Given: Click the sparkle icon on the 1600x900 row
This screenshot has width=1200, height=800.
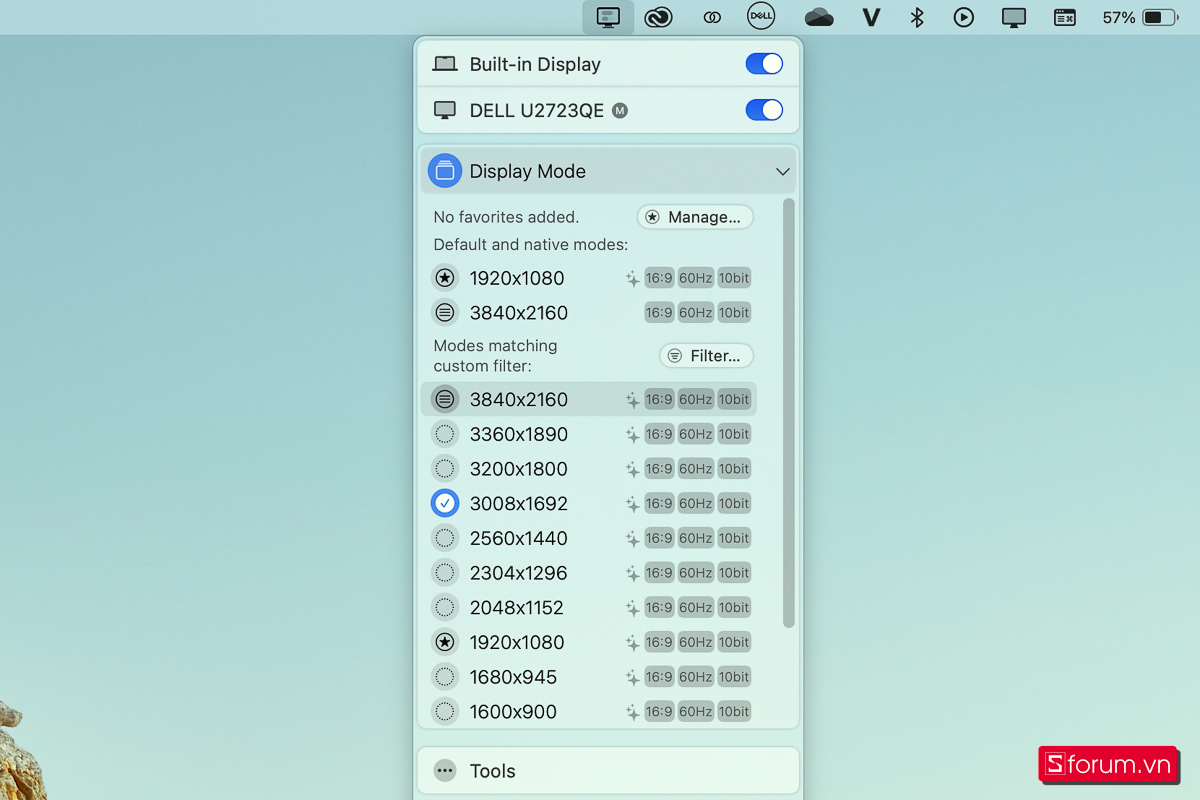Looking at the screenshot, I should [x=632, y=712].
